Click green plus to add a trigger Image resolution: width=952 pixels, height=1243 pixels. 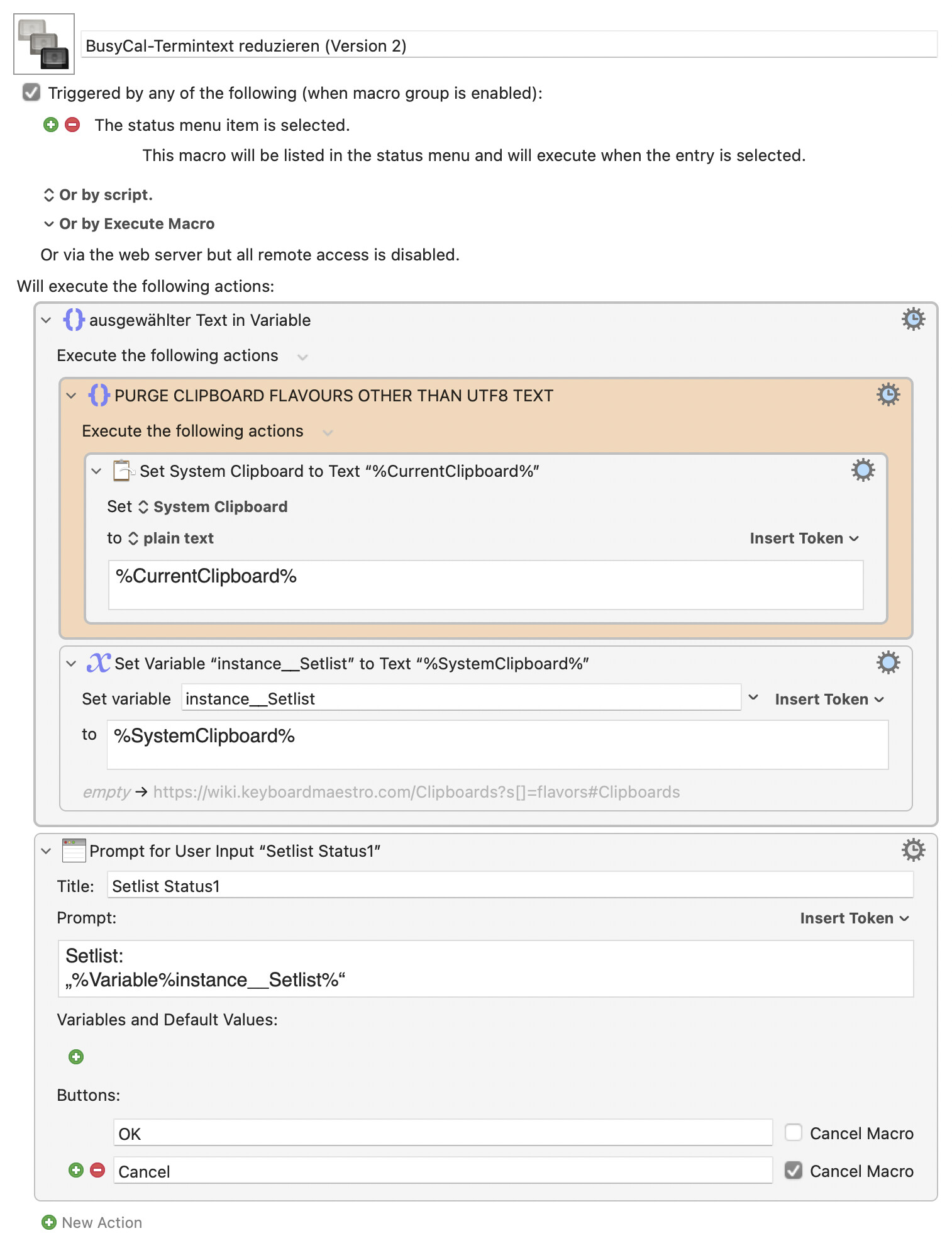pyautogui.click(x=51, y=125)
